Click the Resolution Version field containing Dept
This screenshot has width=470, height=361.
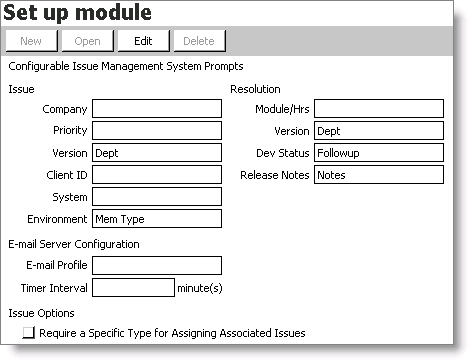tap(379, 130)
